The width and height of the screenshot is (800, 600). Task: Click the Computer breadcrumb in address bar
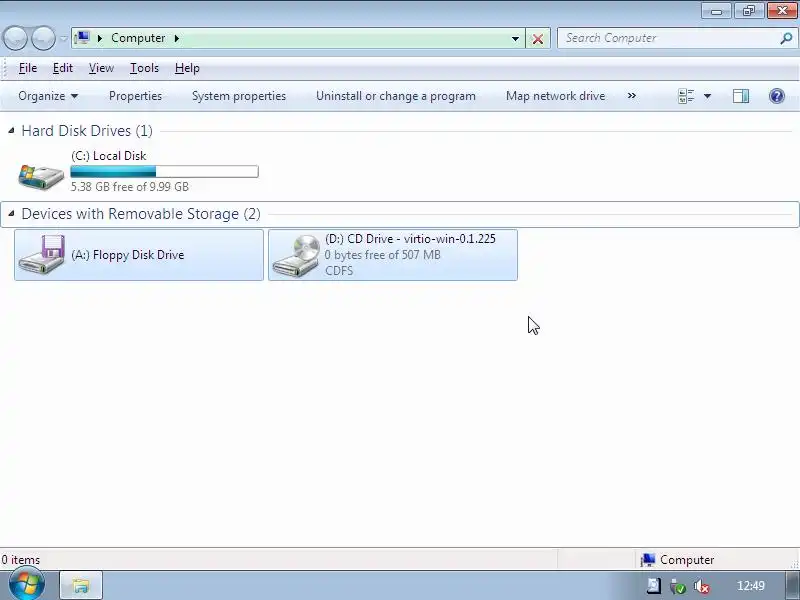(x=138, y=38)
